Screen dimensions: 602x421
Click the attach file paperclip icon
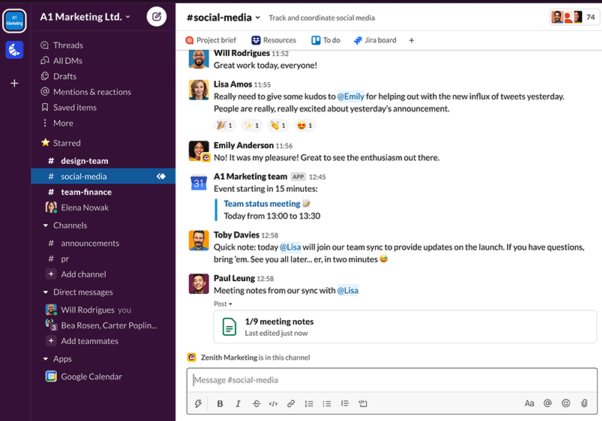[584, 404]
